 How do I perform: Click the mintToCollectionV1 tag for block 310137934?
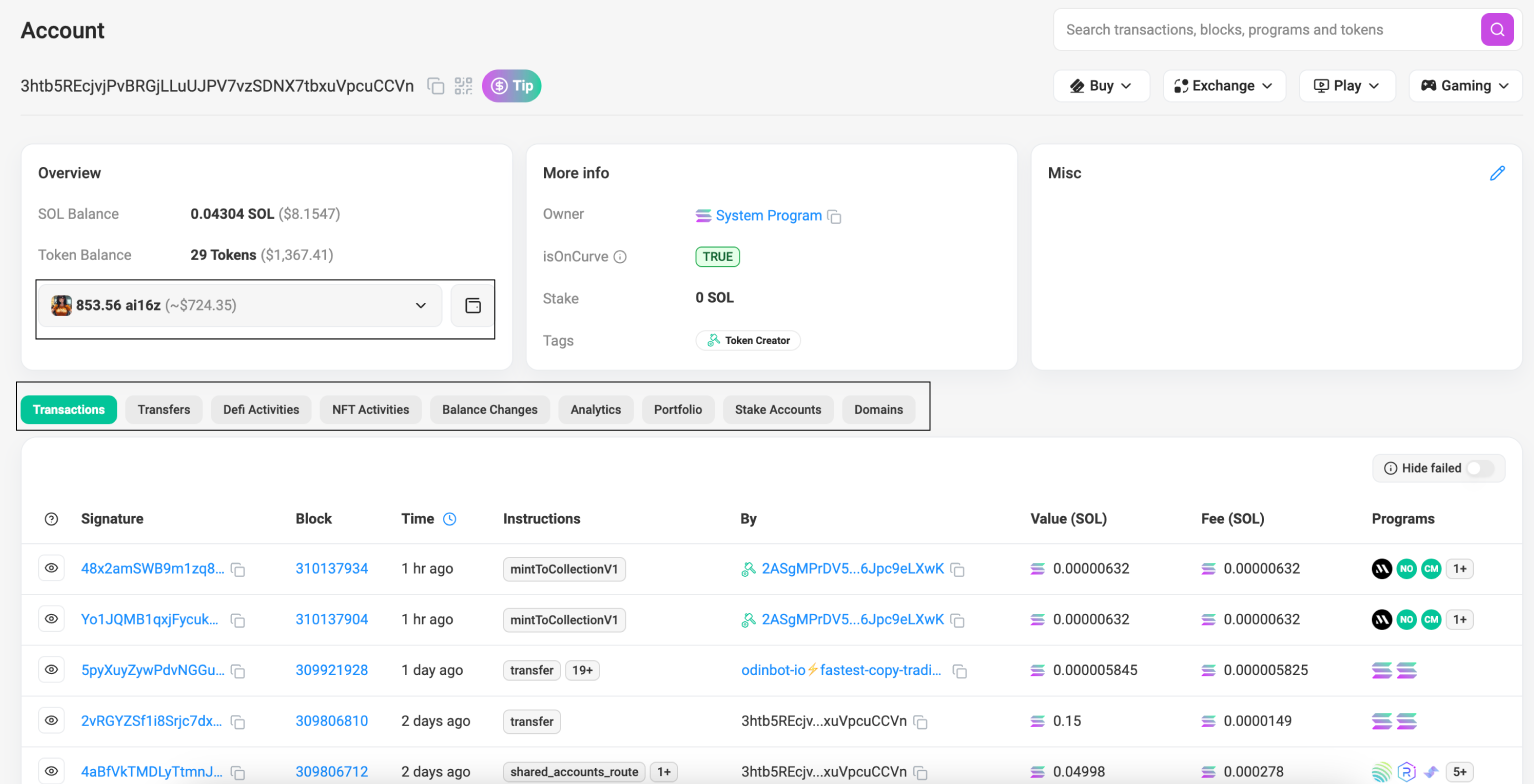pyautogui.click(x=564, y=569)
